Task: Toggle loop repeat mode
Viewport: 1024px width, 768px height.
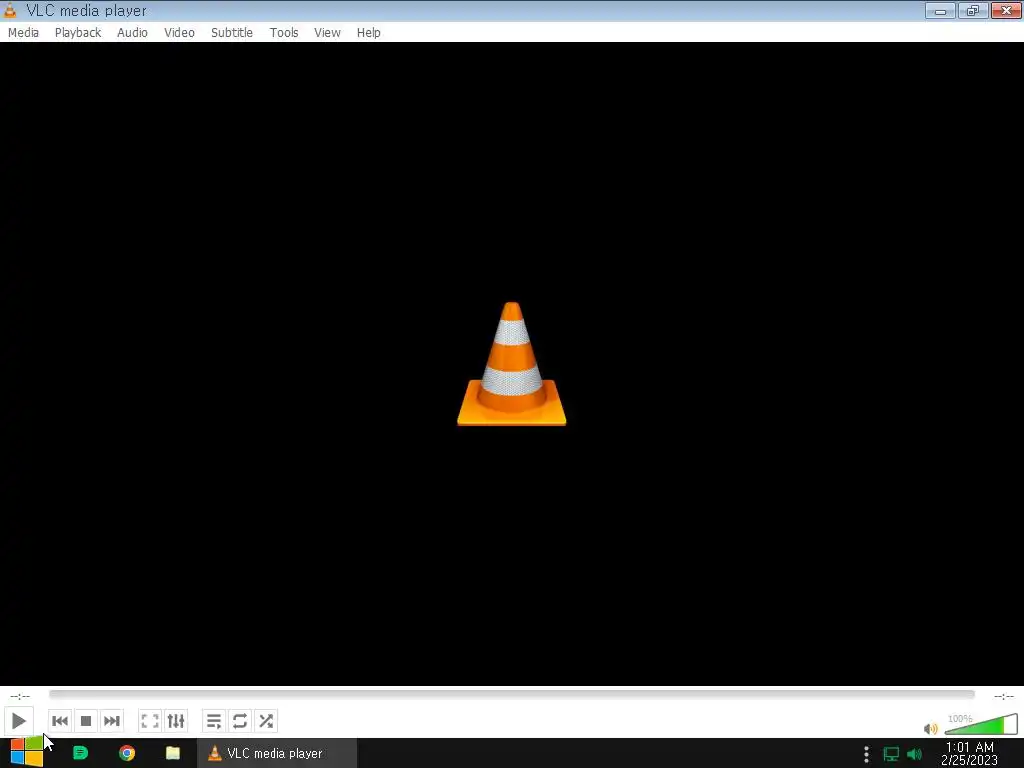Action: click(240, 721)
